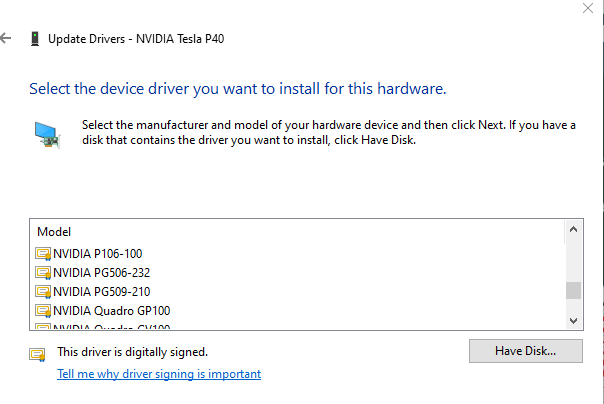
Task: Open the Have Disk dialog
Action: click(525, 351)
